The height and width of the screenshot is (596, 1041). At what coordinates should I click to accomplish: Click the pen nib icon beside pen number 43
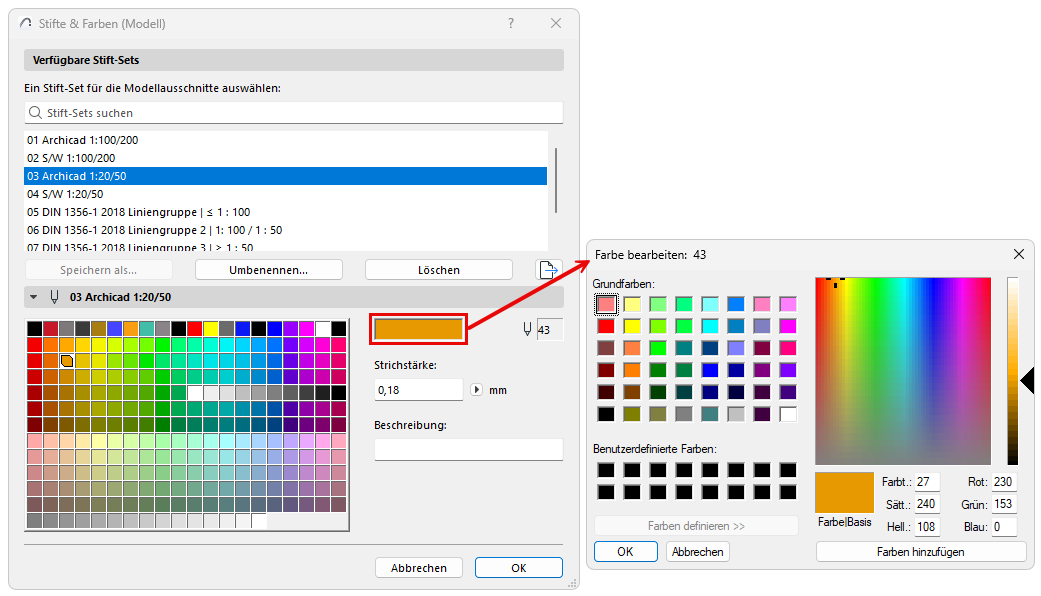tap(526, 328)
